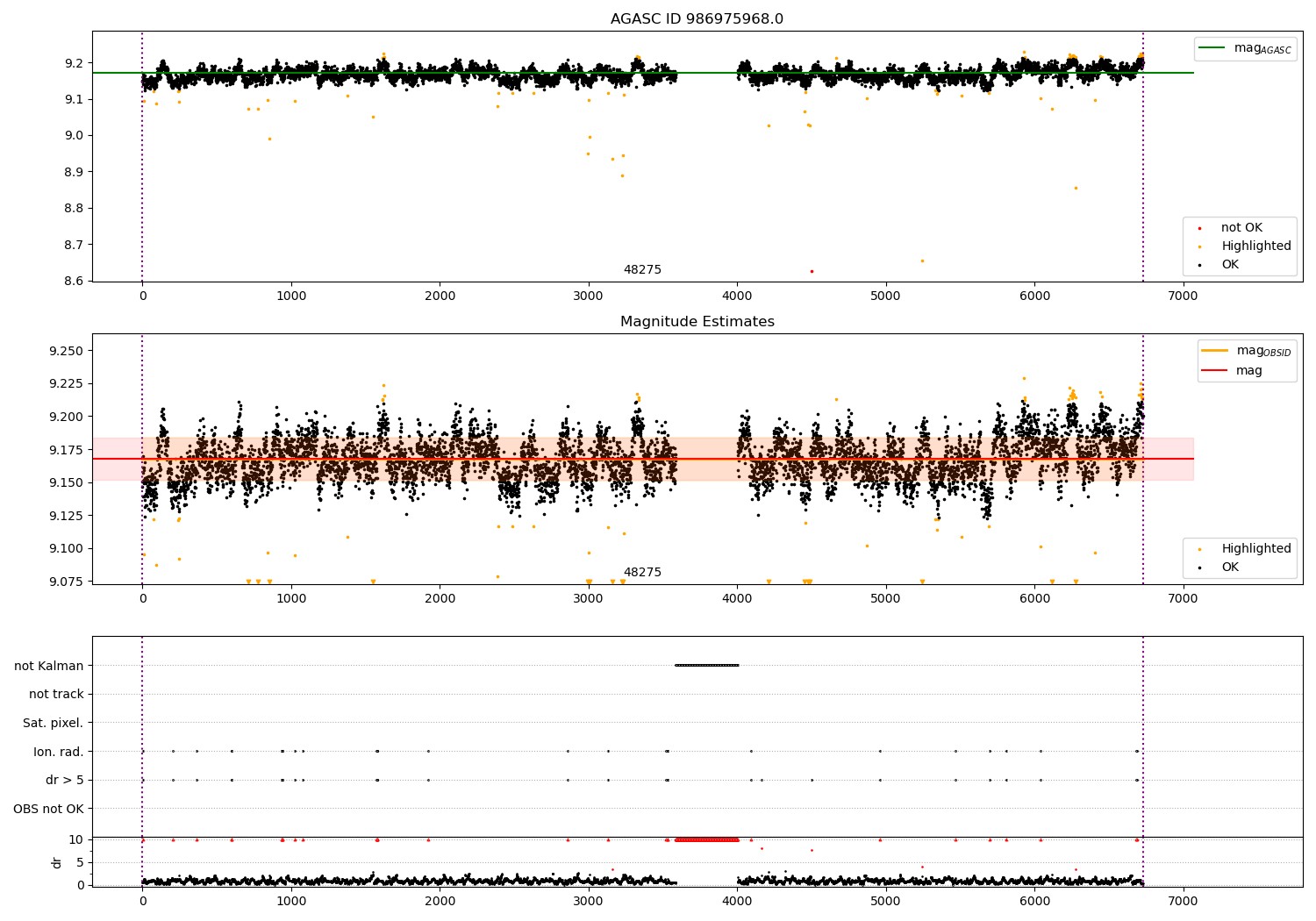Click the '5000' x-tick label under the middle plot

(886, 598)
